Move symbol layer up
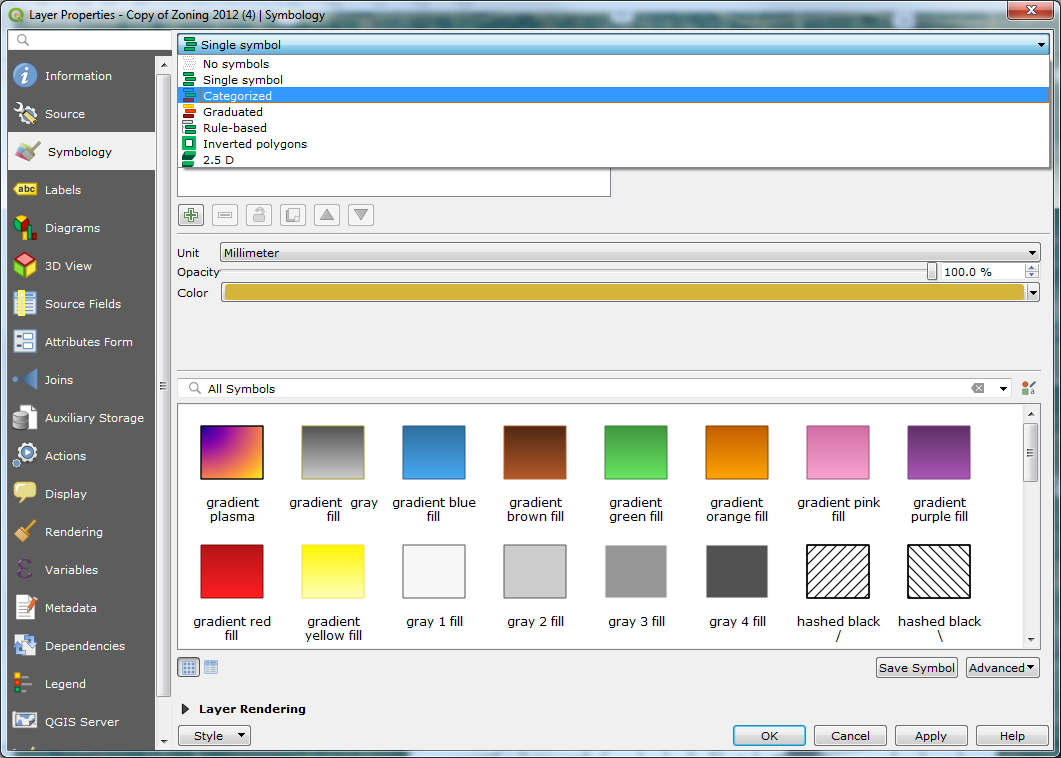The width and height of the screenshot is (1061, 758). [327, 215]
